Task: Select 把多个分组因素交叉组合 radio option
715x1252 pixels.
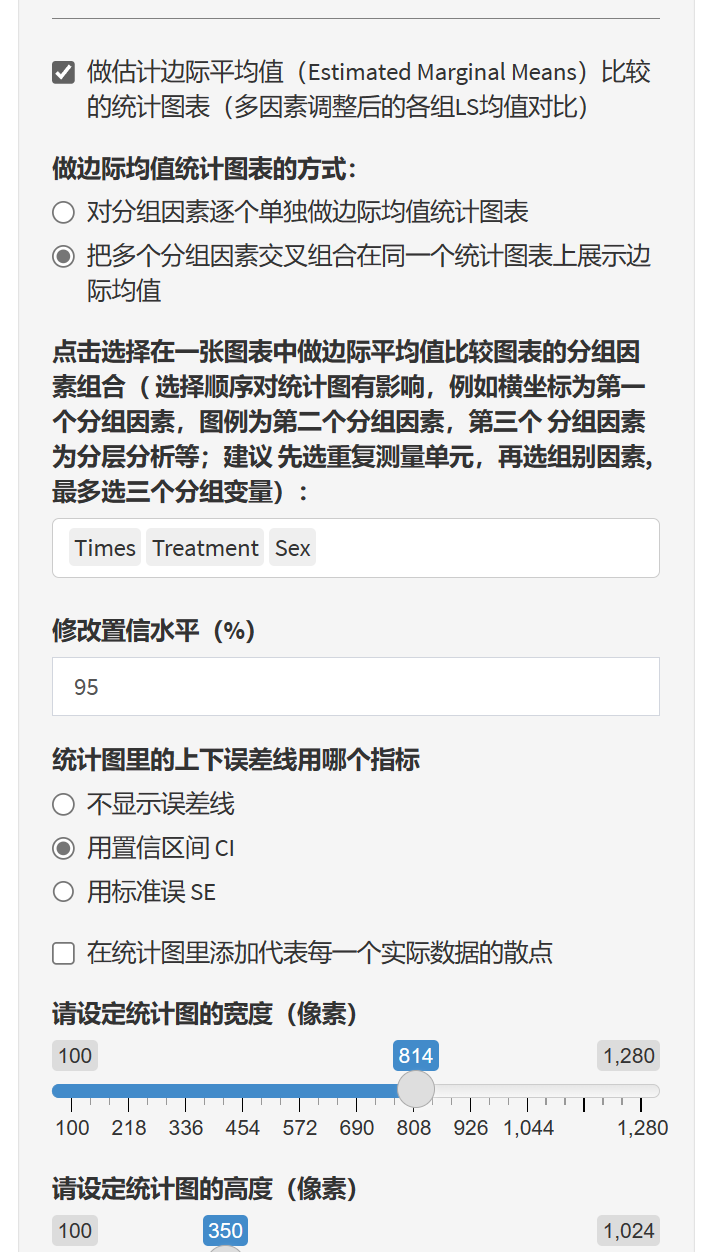Action: click(x=64, y=257)
